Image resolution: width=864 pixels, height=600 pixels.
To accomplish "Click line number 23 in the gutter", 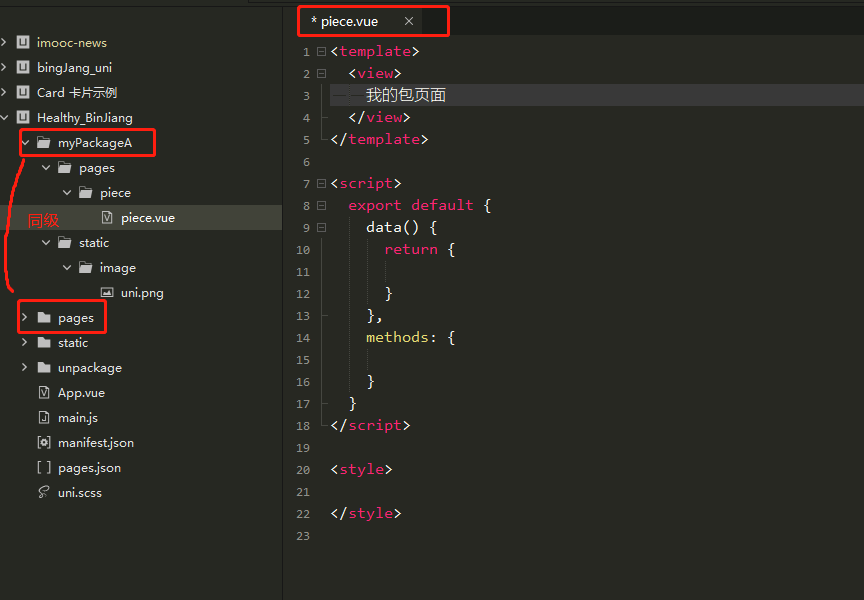I will pos(303,536).
